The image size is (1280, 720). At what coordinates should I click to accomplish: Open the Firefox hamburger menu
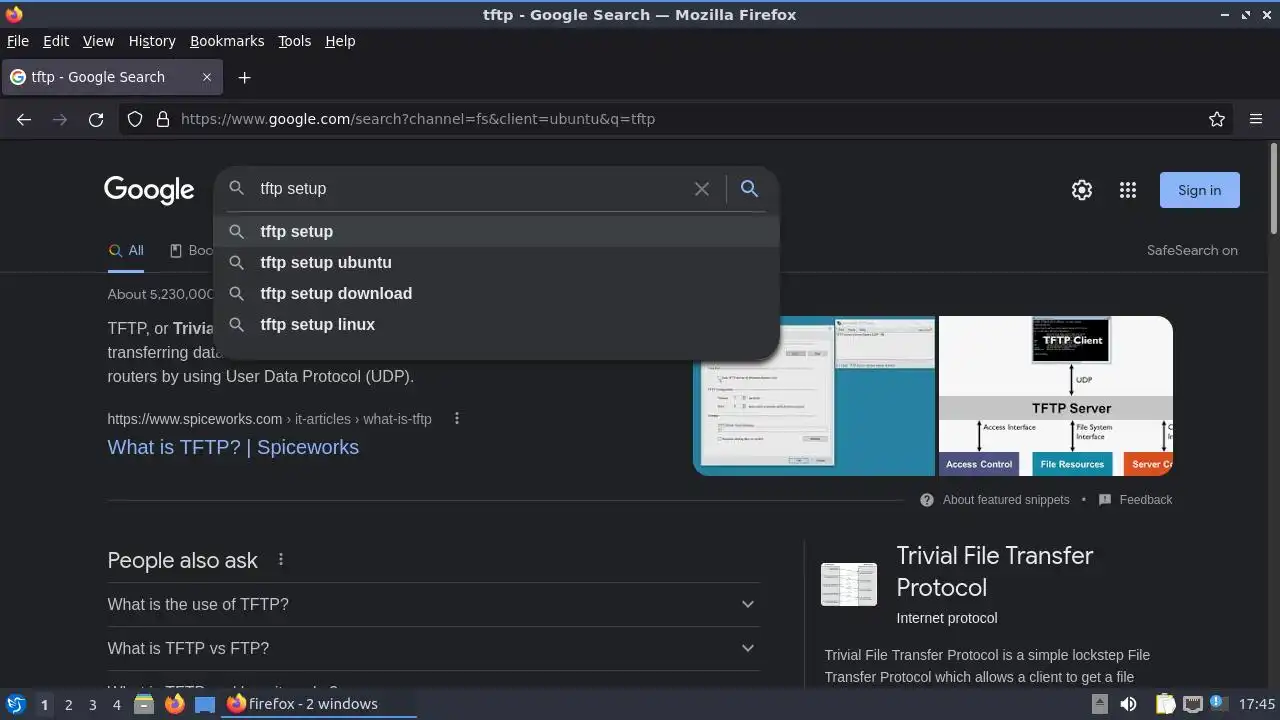click(1256, 119)
